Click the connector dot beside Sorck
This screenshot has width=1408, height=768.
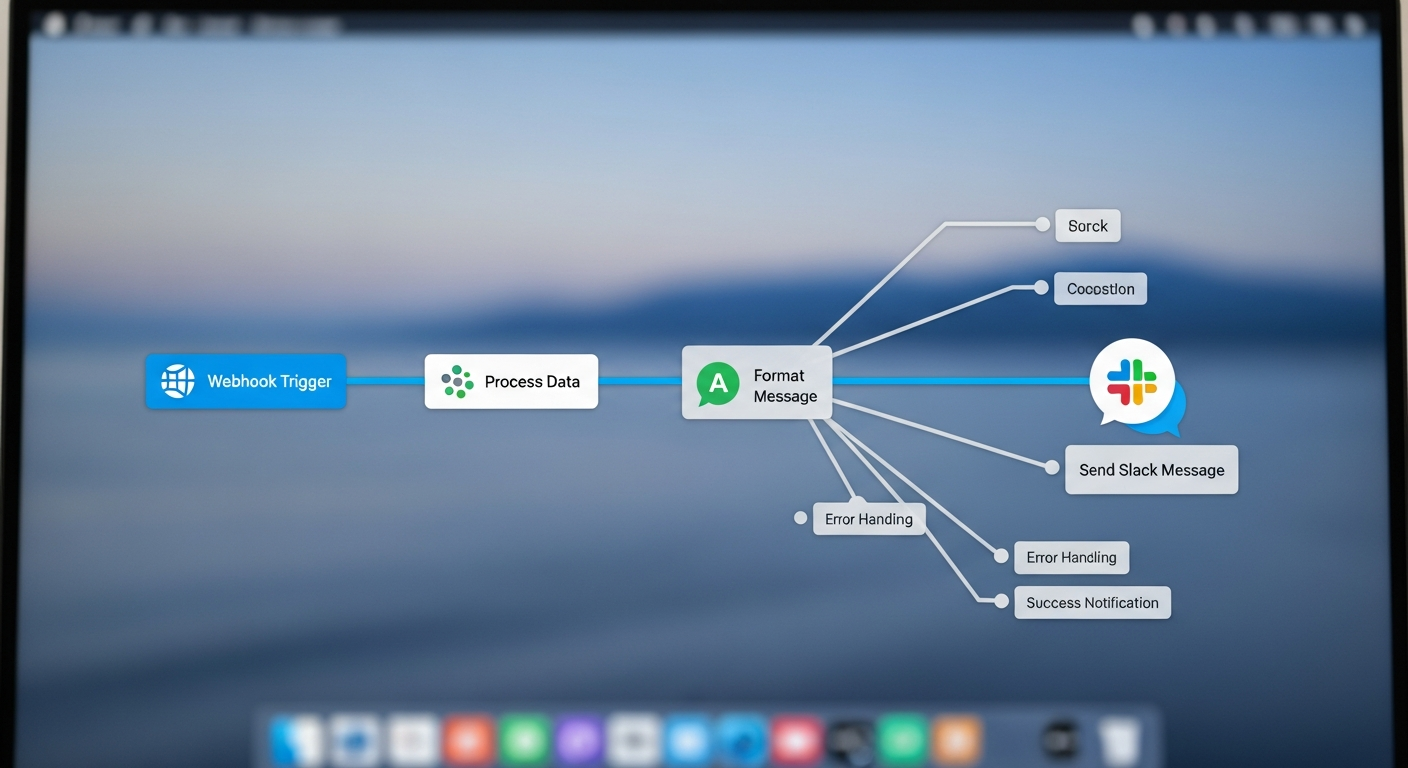(1043, 224)
